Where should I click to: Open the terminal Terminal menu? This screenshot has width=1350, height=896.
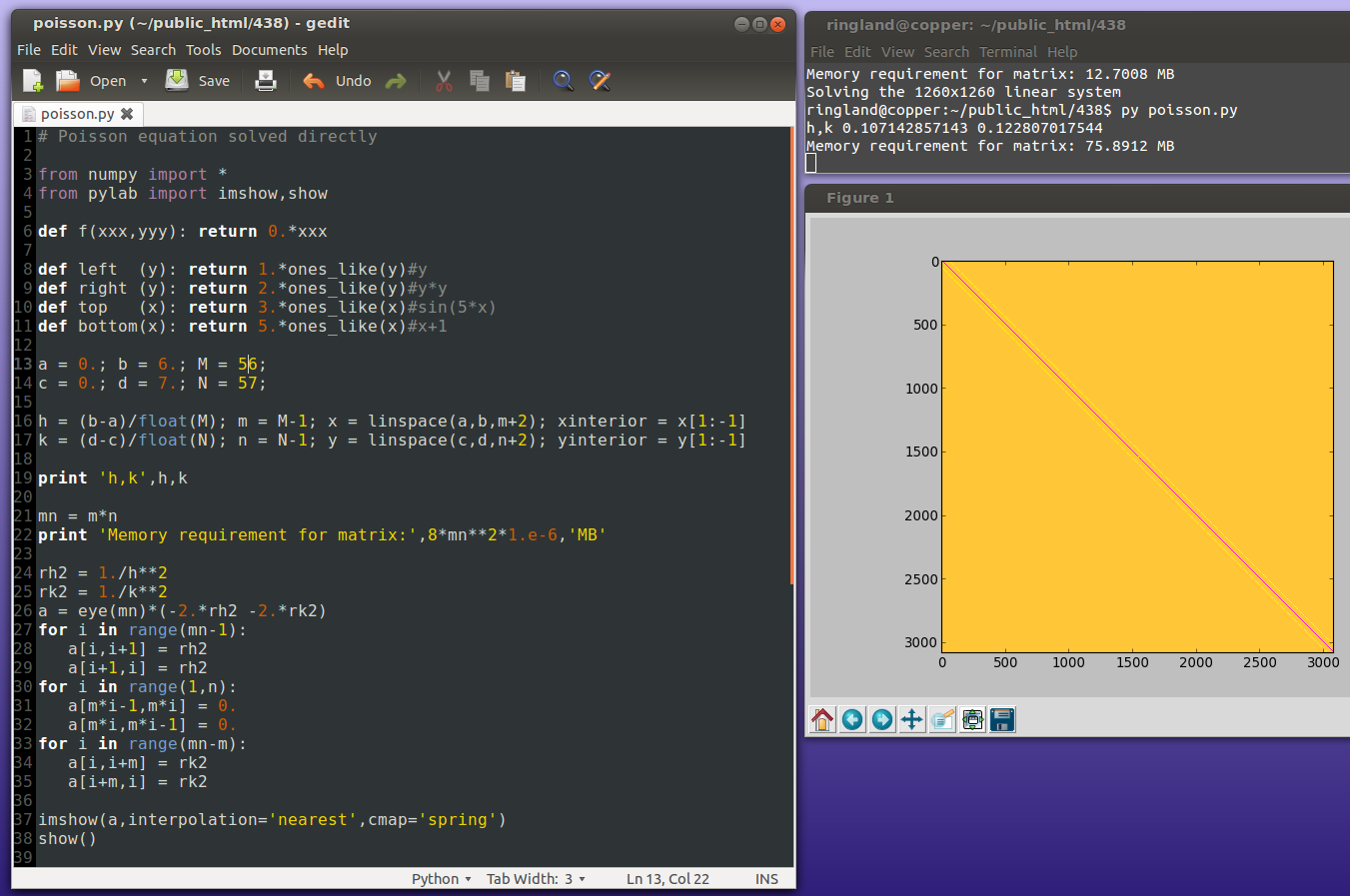point(1008,52)
